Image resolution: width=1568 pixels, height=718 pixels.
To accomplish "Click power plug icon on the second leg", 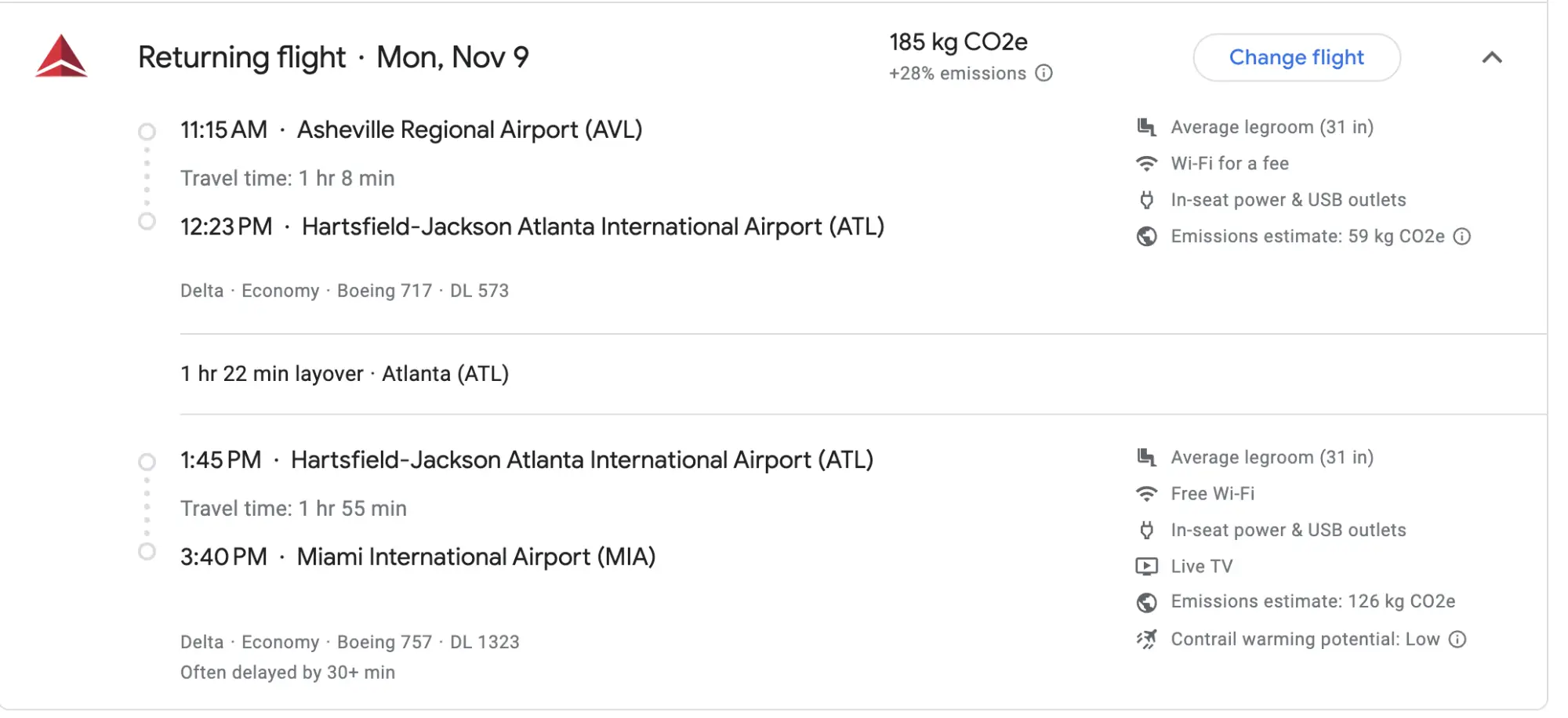I will pyautogui.click(x=1146, y=530).
